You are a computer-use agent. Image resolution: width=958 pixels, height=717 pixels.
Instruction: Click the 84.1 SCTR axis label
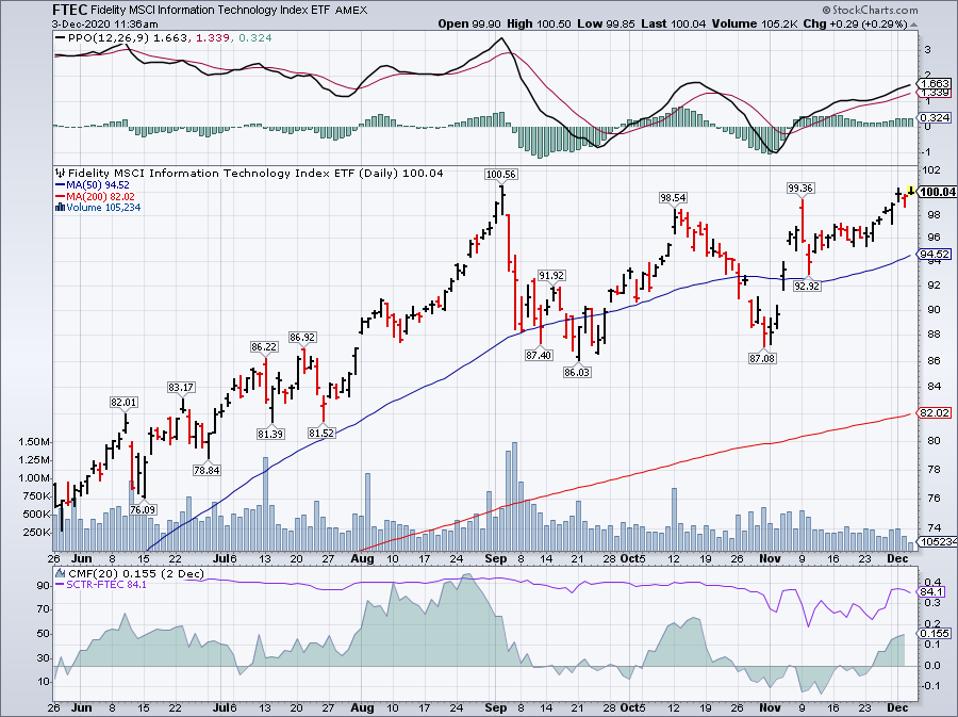click(932, 592)
